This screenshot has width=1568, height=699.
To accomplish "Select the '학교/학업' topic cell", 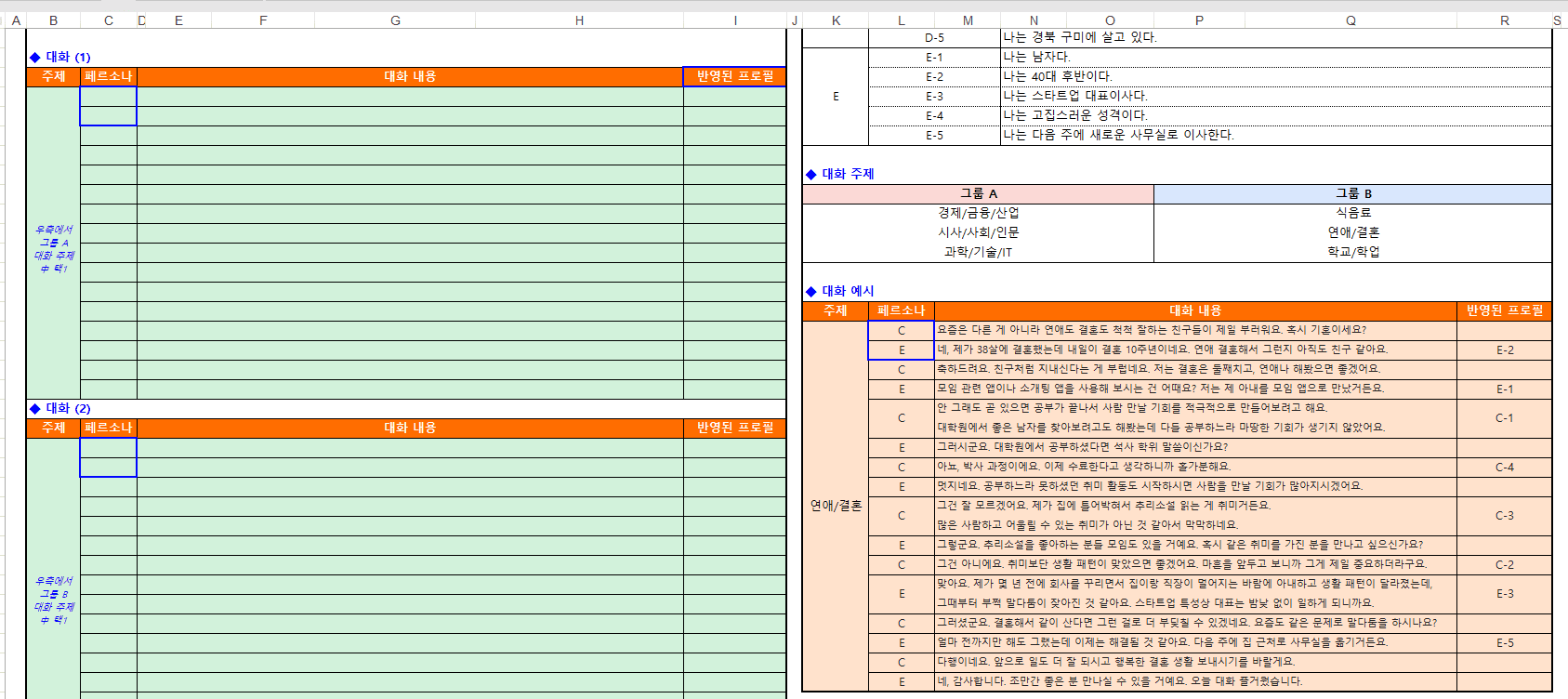I will (1353, 252).
